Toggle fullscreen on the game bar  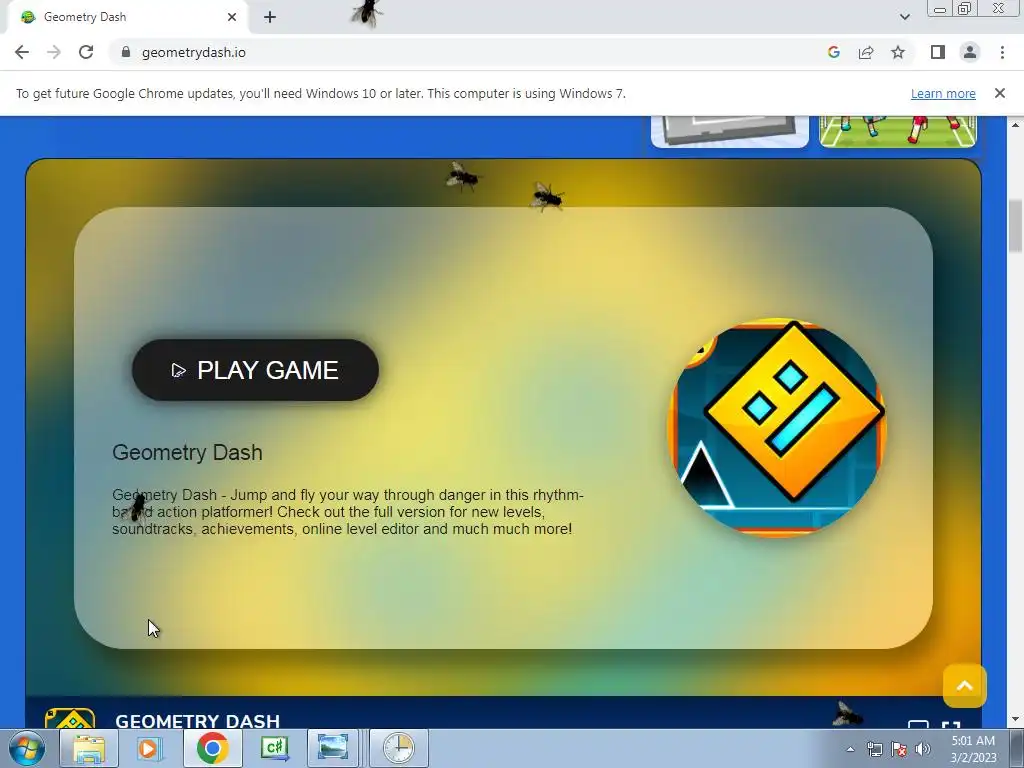(x=951, y=724)
